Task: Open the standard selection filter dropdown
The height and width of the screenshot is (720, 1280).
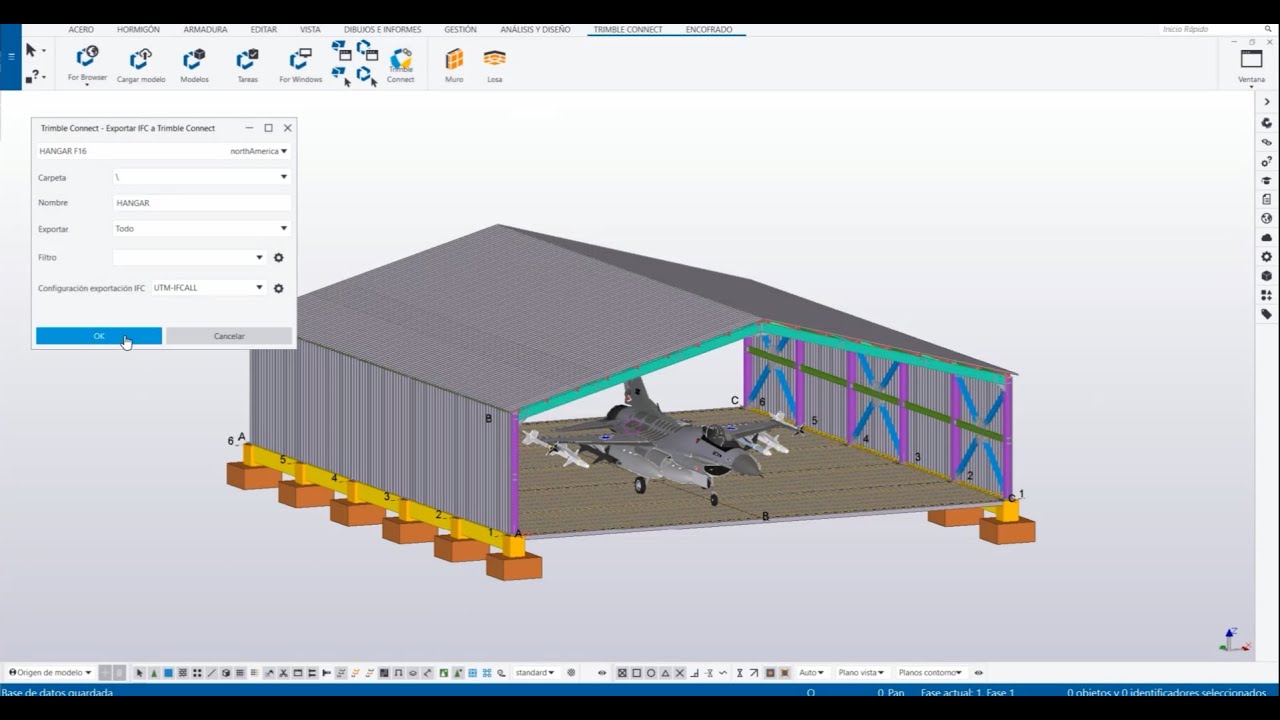Action: (x=535, y=673)
